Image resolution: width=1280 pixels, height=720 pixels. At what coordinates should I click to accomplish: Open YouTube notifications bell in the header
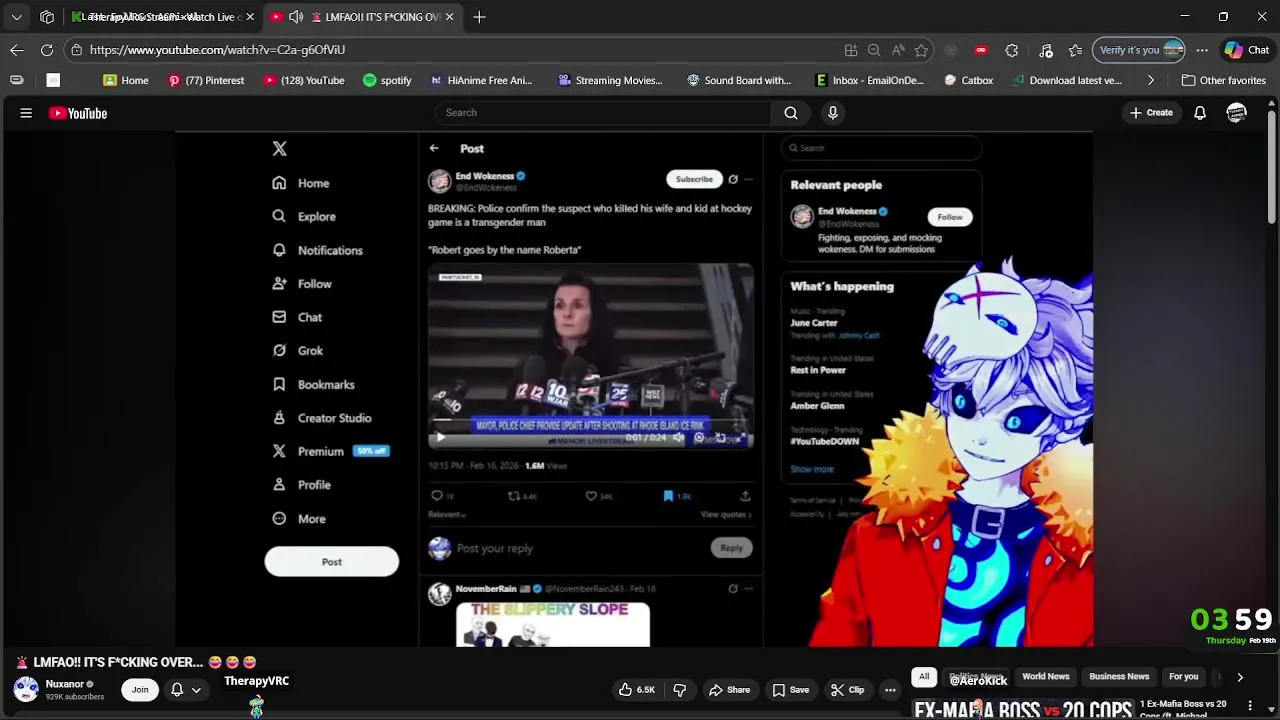1199,113
